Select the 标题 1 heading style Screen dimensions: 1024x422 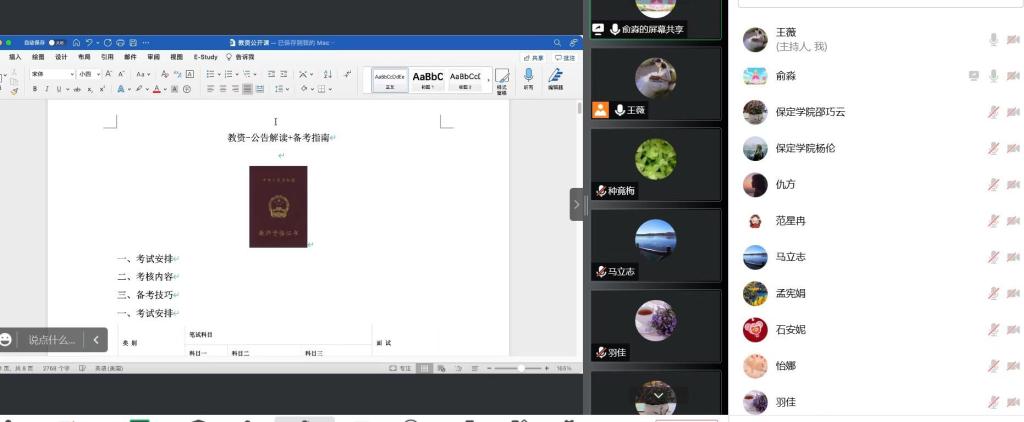(428, 78)
